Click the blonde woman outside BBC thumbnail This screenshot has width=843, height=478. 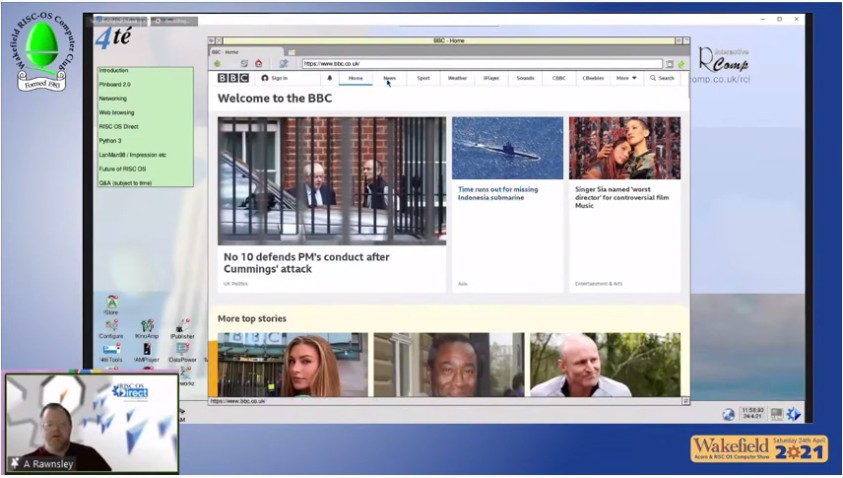click(x=293, y=365)
